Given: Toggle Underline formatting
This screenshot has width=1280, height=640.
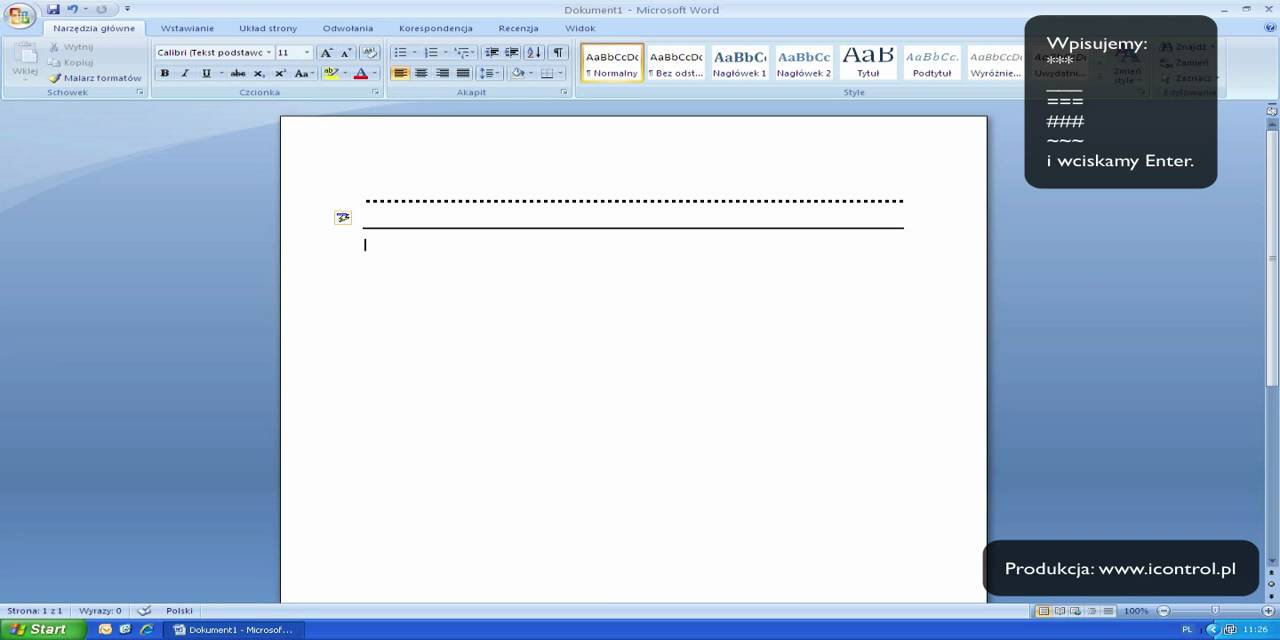Looking at the screenshot, I should coord(206,73).
